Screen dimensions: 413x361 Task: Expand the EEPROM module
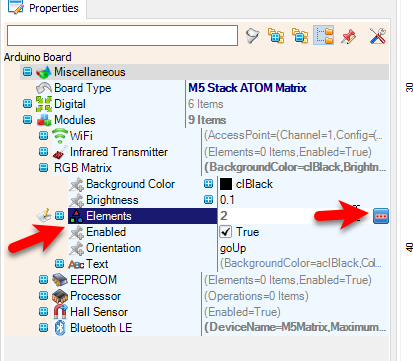43,280
